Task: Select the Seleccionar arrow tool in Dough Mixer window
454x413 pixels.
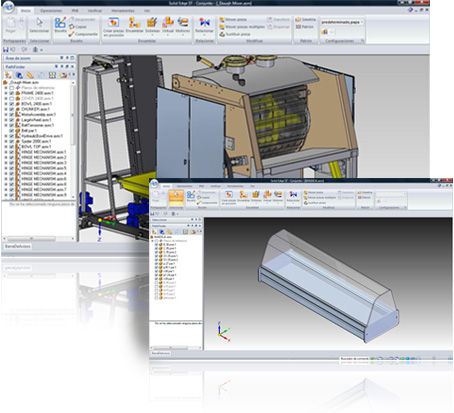Action: pos(39,25)
